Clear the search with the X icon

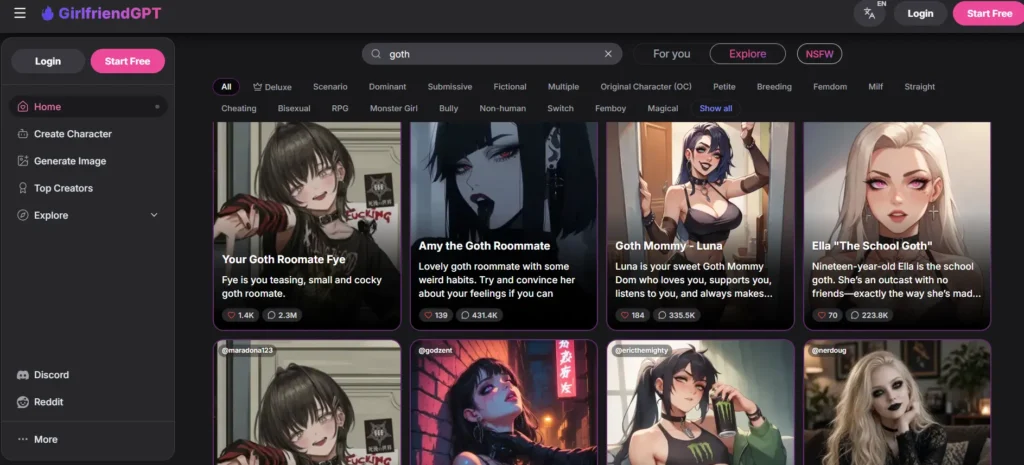click(x=608, y=54)
